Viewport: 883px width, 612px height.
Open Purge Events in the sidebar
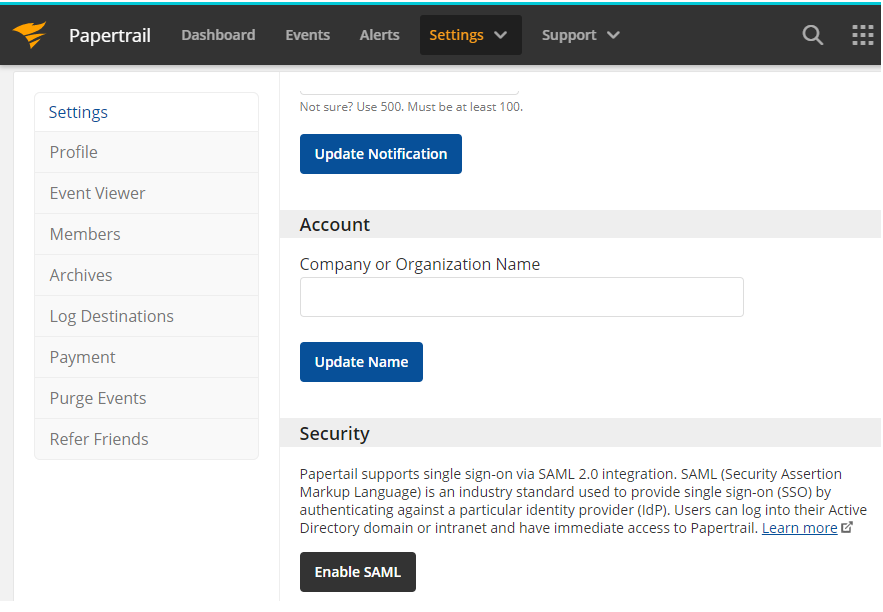146,398
